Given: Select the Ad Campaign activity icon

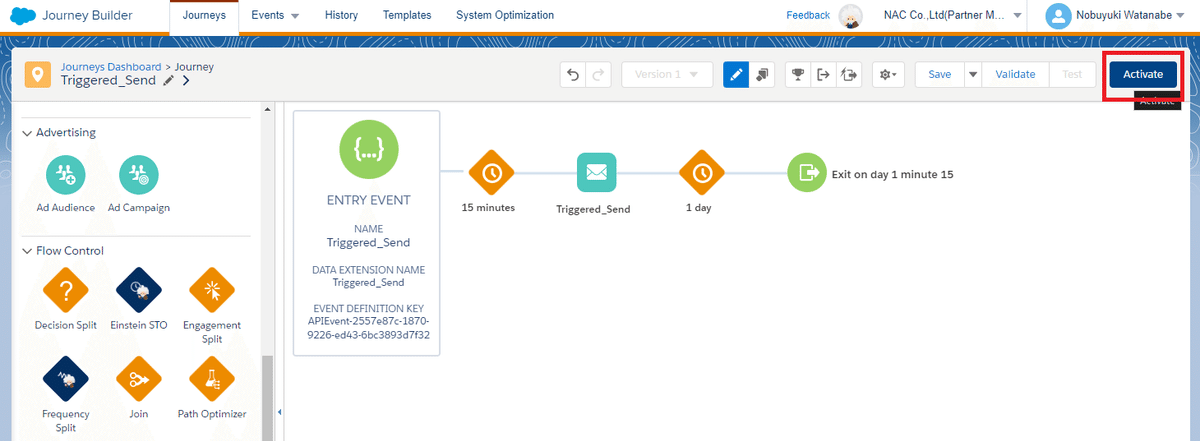Looking at the screenshot, I should [139, 175].
